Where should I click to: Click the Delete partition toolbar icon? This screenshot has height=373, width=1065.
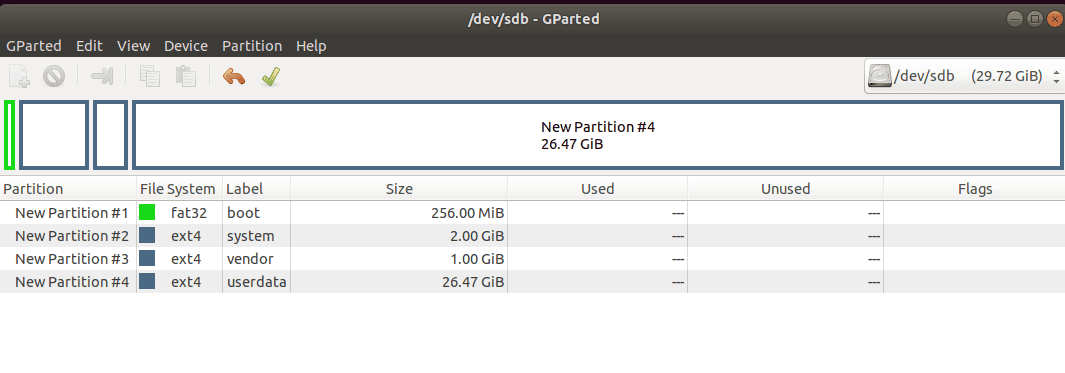click(x=54, y=76)
